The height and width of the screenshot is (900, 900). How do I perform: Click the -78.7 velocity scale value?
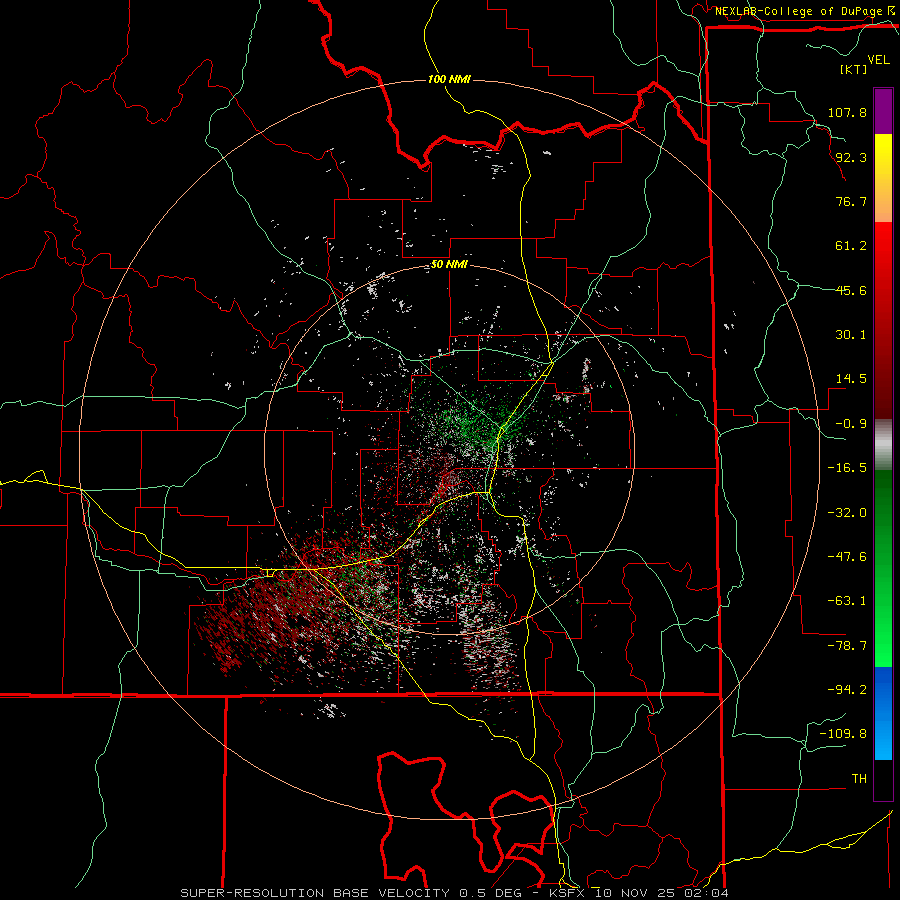pos(847,646)
